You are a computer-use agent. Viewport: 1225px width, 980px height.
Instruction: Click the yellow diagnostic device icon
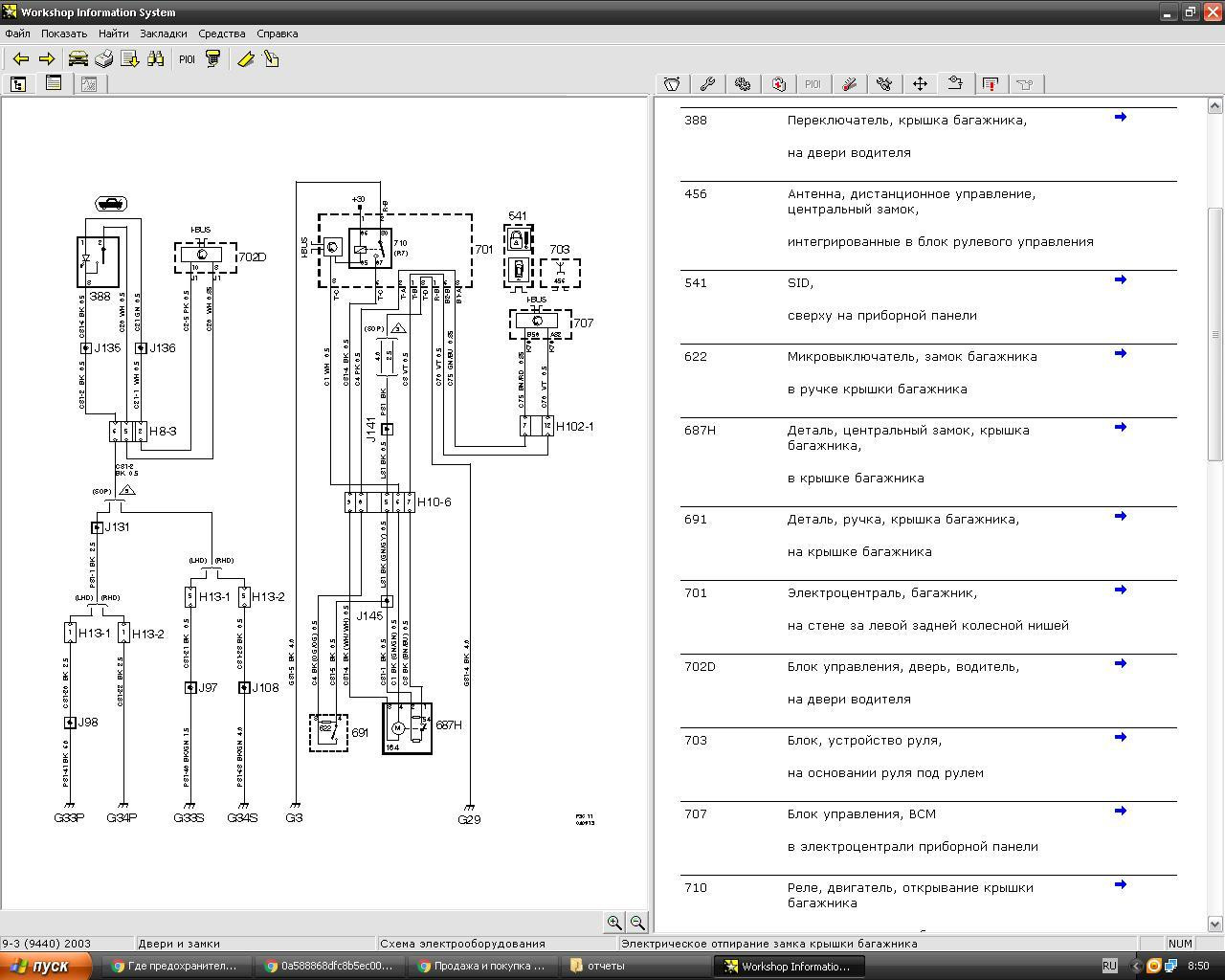pos(212,59)
